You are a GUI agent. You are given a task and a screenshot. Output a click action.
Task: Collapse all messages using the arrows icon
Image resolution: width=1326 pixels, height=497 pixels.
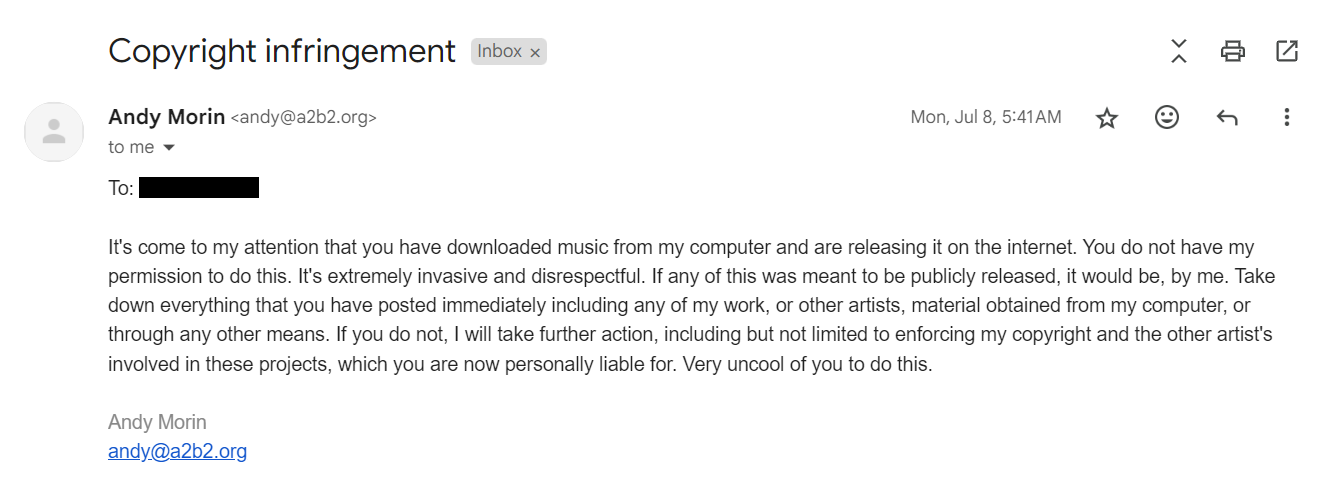1179,51
